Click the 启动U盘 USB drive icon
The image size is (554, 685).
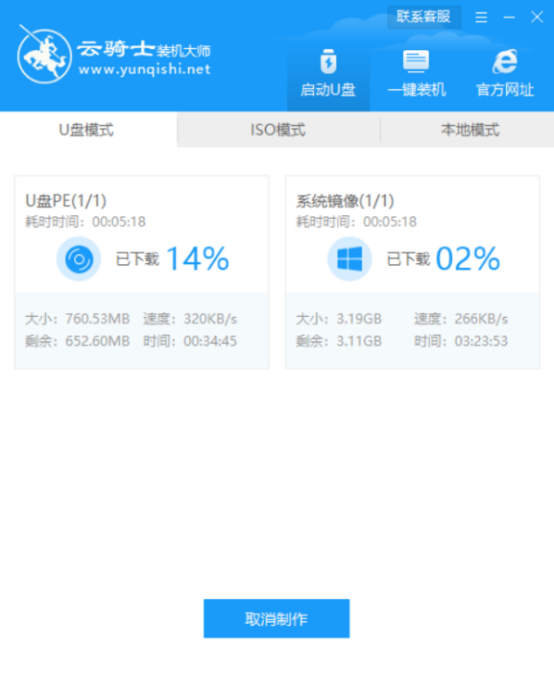pyautogui.click(x=328, y=62)
